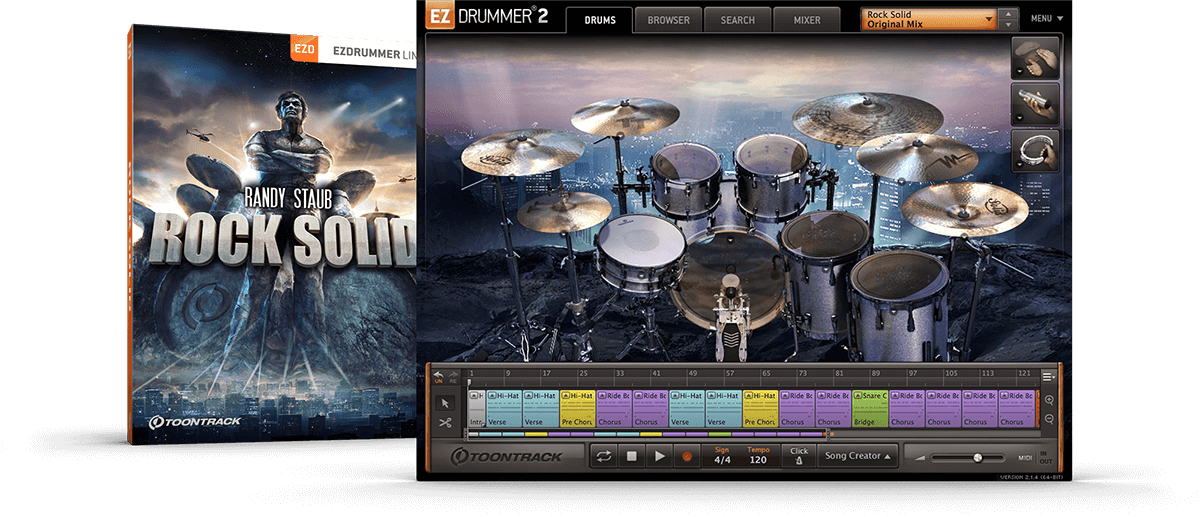This screenshot has width=1200, height=517.
Task: Switch to the SEARCH tab
Action: 737,20
